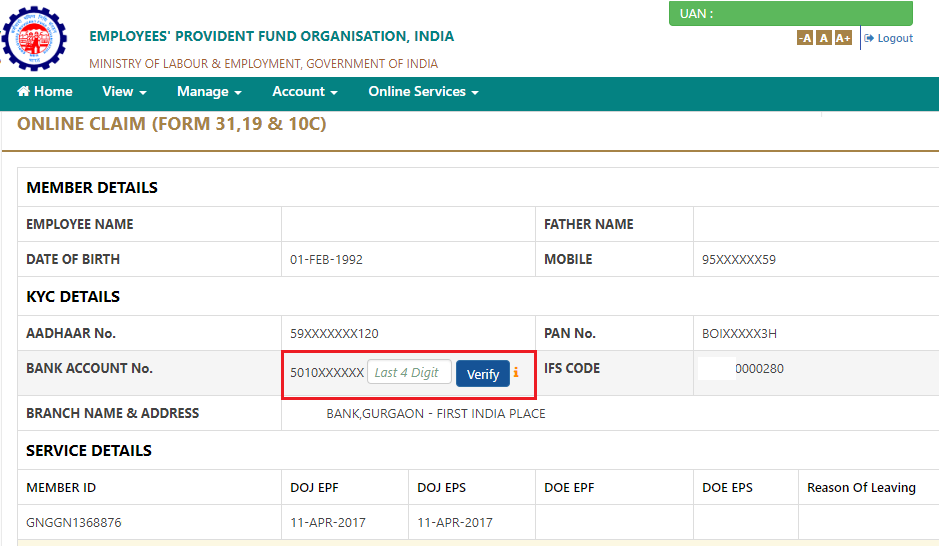
Task: Go to the Home page
Action: (45, 92)
